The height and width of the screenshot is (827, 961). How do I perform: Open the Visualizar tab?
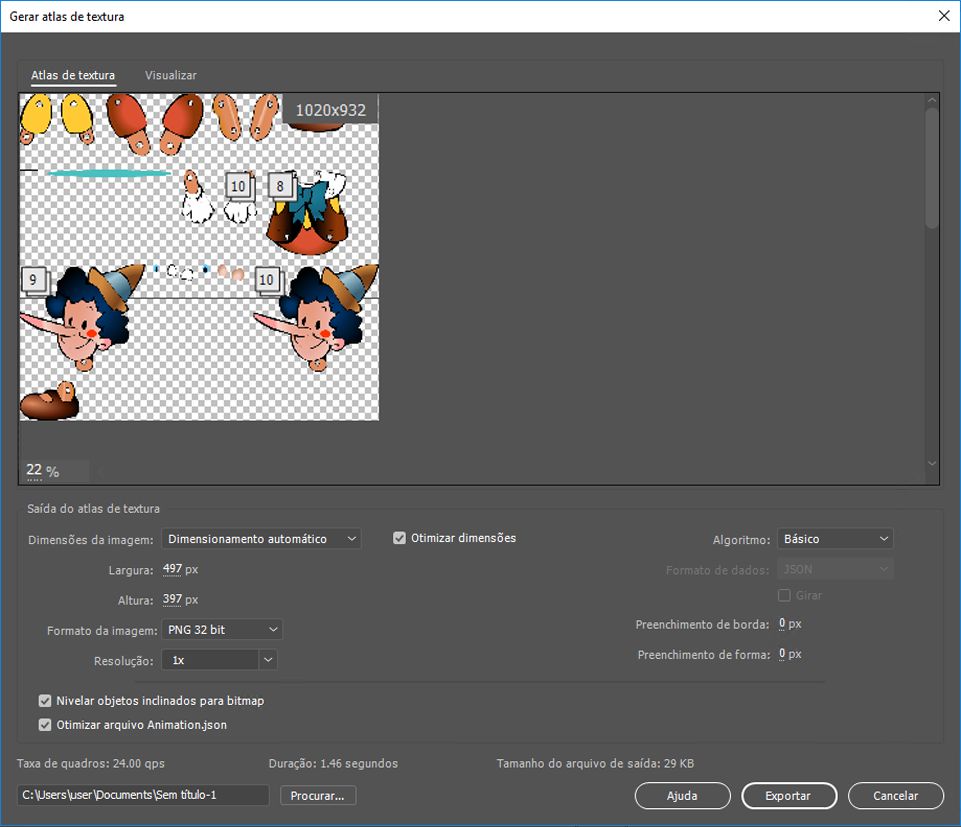tap(170, 75)
